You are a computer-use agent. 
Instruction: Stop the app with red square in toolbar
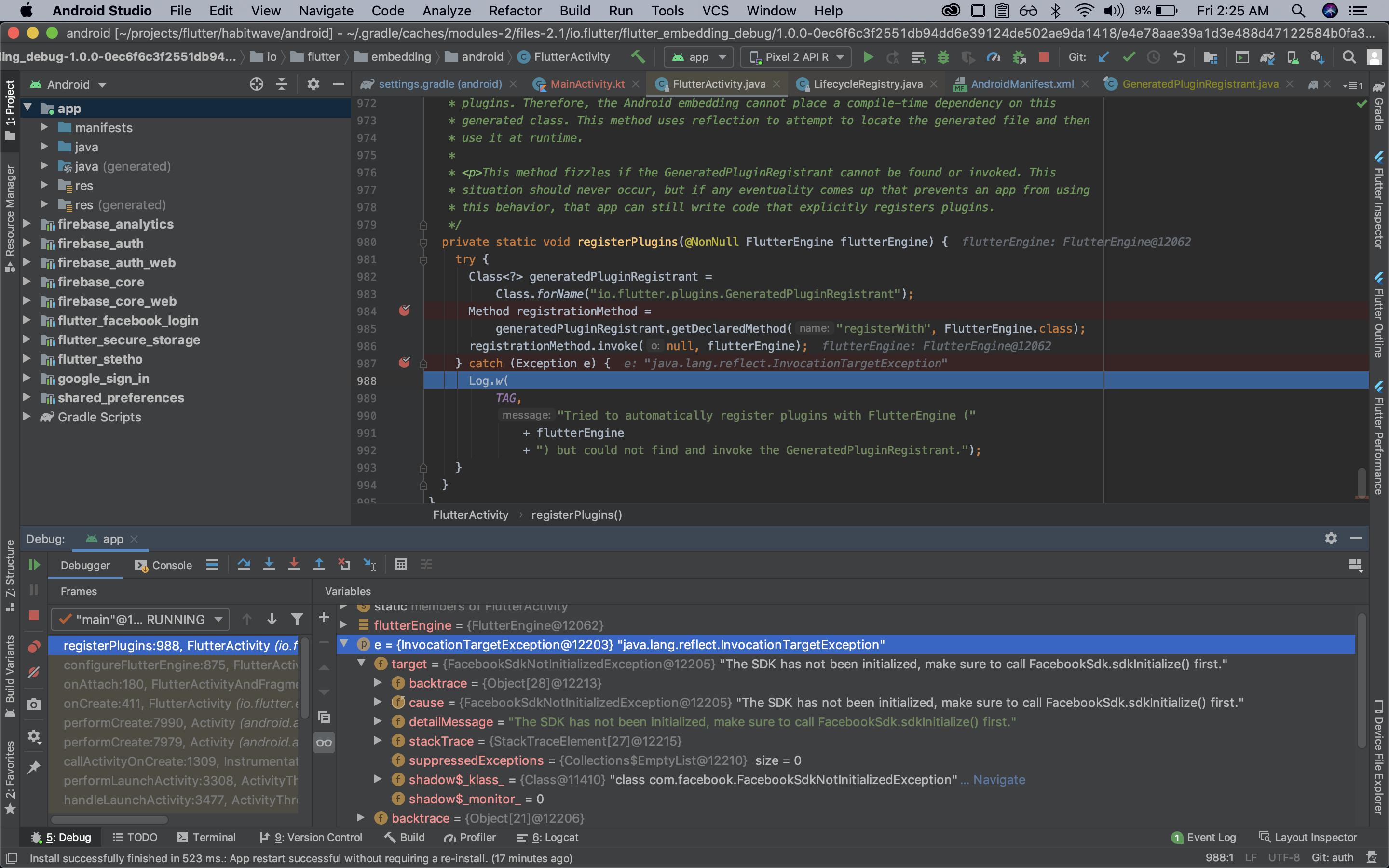1044,57
